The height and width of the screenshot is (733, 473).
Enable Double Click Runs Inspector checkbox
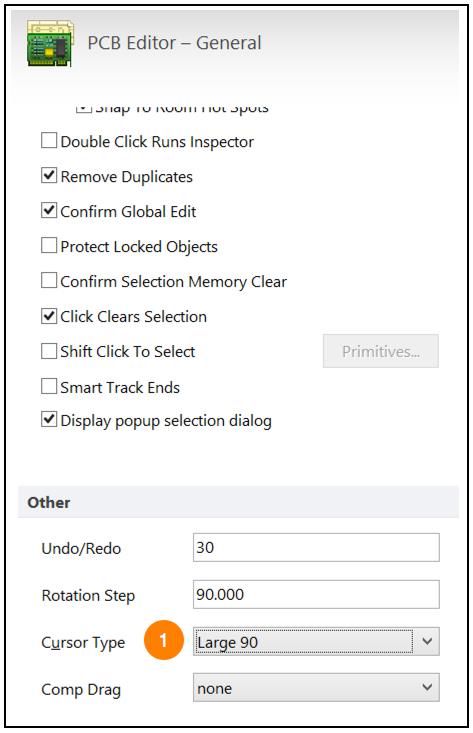click(x=49, y=141)
